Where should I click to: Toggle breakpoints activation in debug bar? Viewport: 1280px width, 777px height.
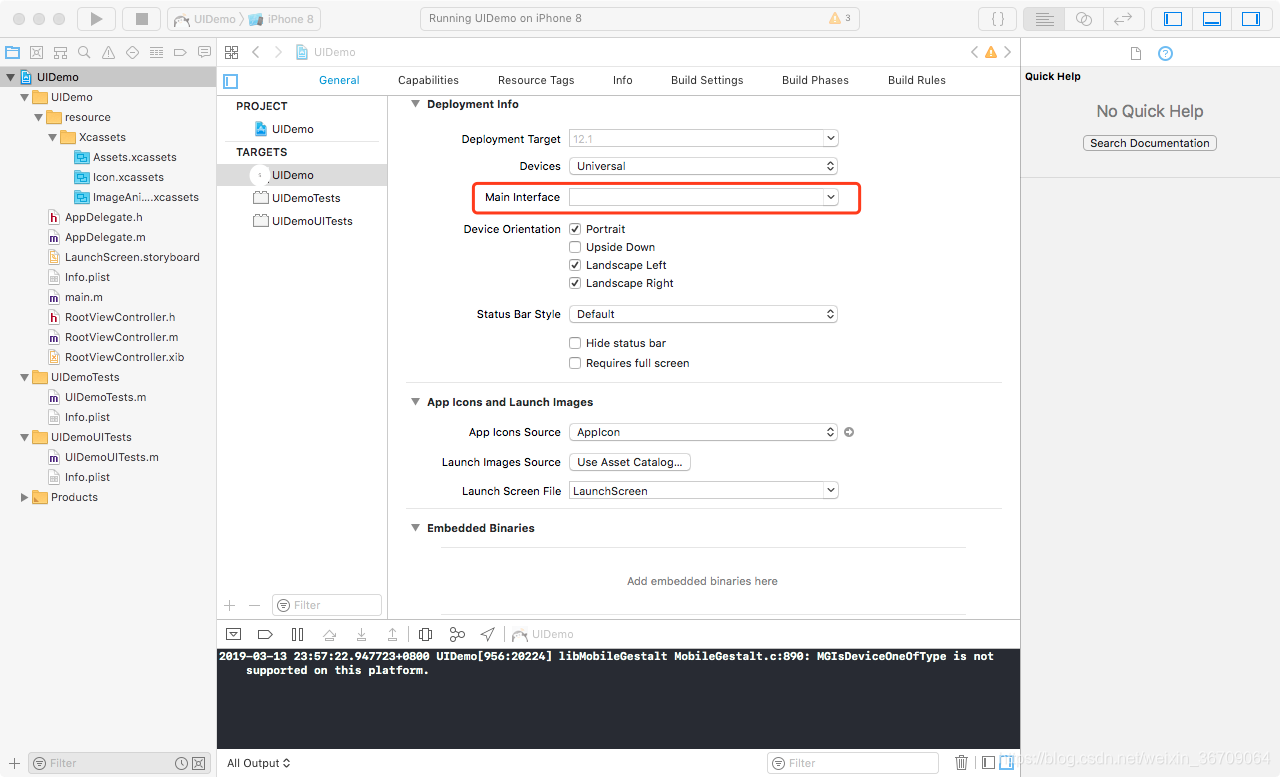pos(265,634)
